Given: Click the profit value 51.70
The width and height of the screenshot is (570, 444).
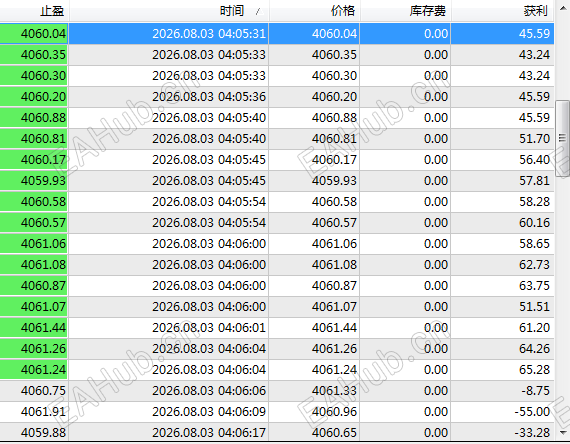Looking at the screenshot, I should click(x=534, y=139).
